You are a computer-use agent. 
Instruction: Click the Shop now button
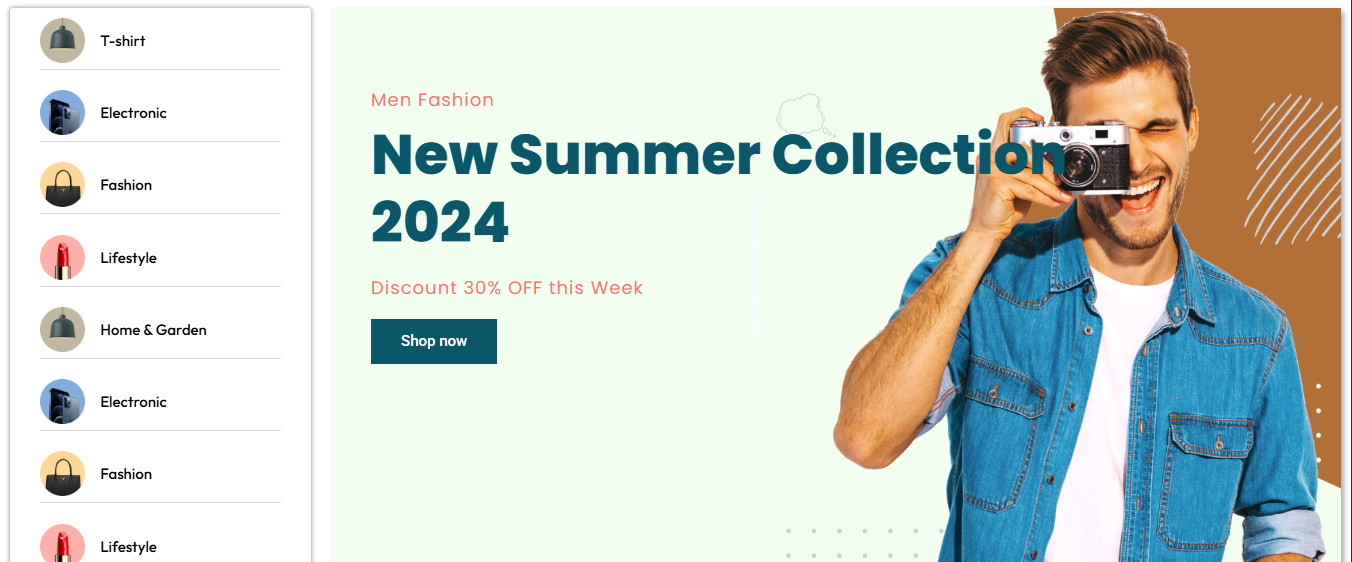pyautogui.click(x=434, y=341)
